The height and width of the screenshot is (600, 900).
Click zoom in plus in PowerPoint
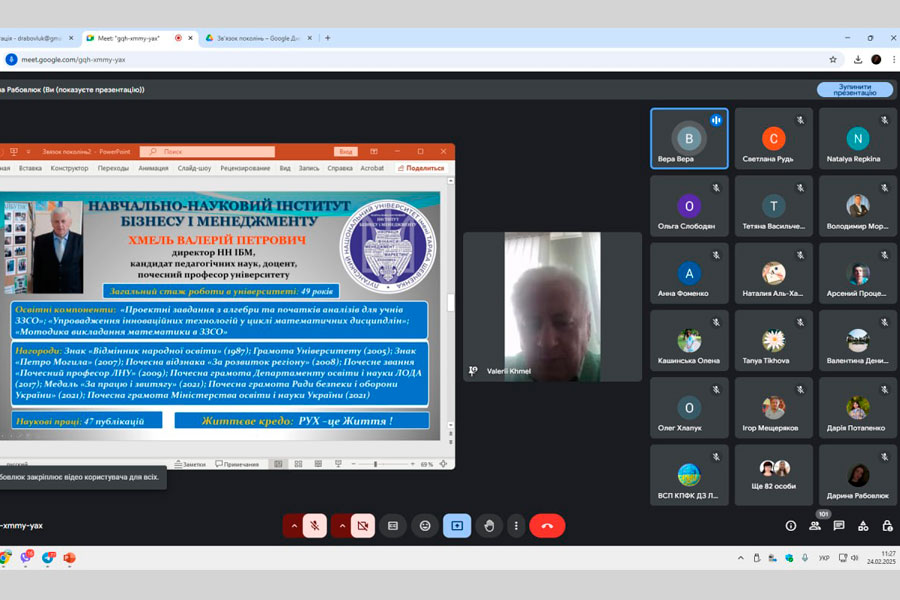[x=412, y=464]
